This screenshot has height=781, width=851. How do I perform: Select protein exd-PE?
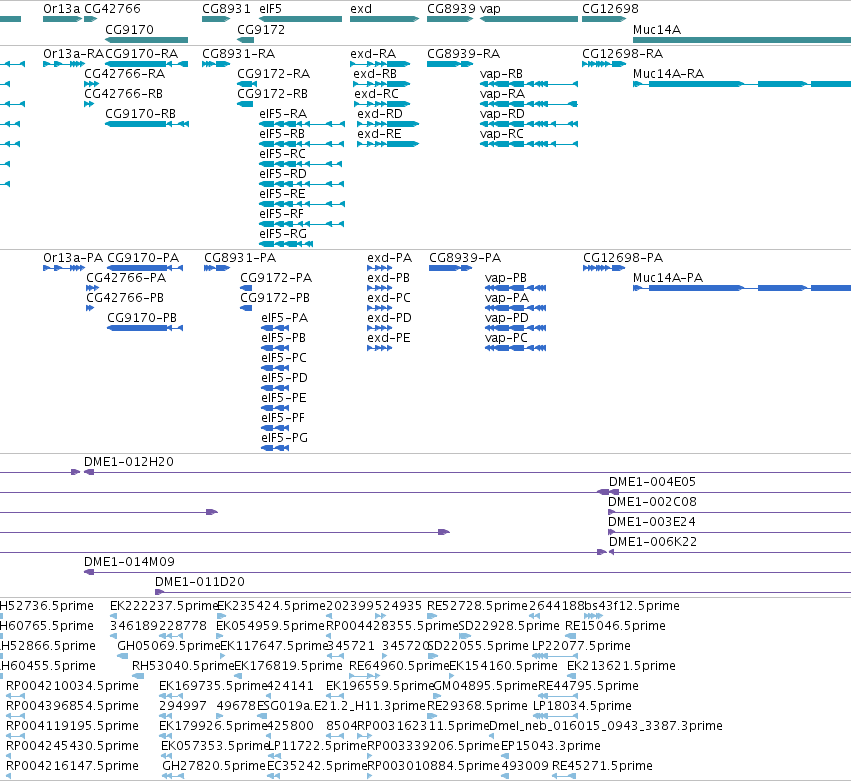pos(379,348)
